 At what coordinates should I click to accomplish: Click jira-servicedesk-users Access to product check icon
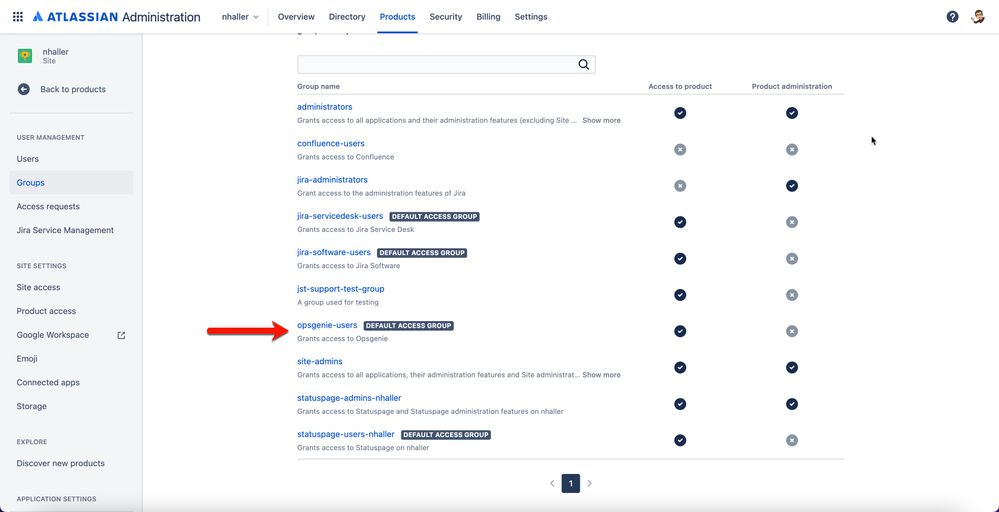(680, 222)
